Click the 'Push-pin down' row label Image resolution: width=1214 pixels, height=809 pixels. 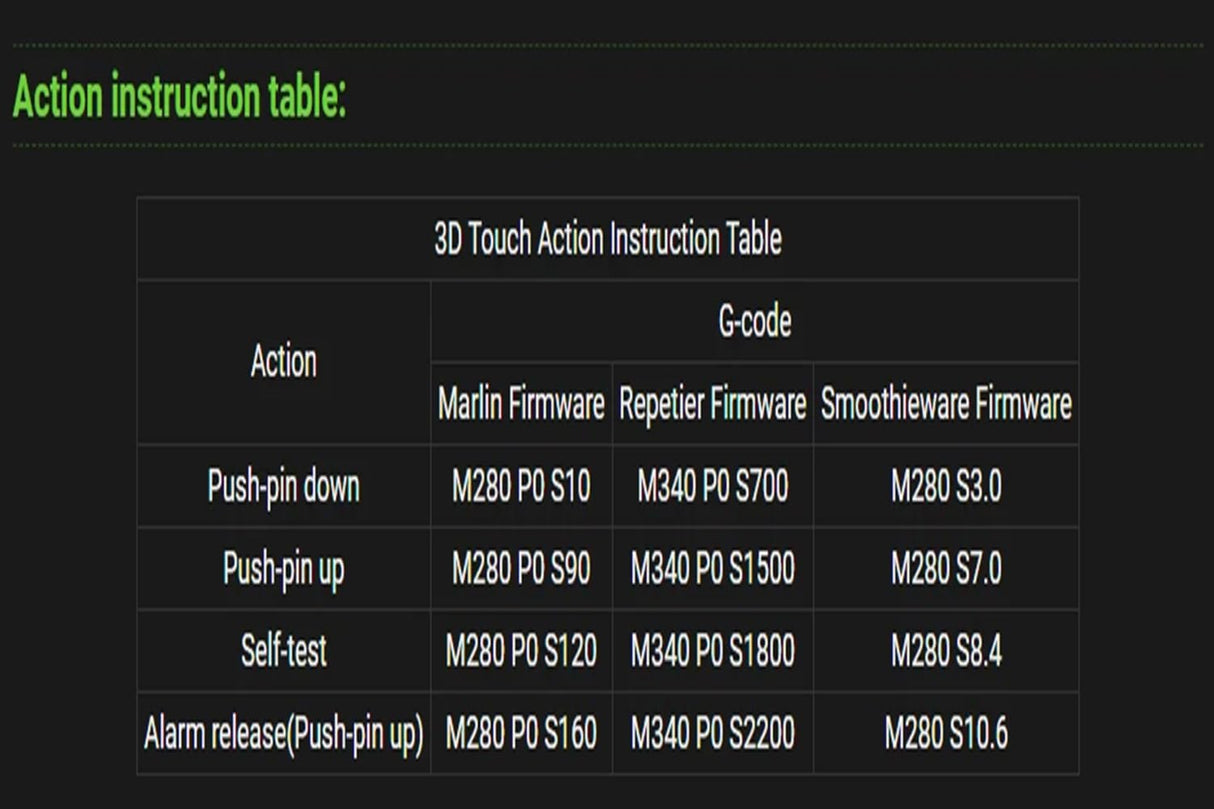[x=284, y=487]
